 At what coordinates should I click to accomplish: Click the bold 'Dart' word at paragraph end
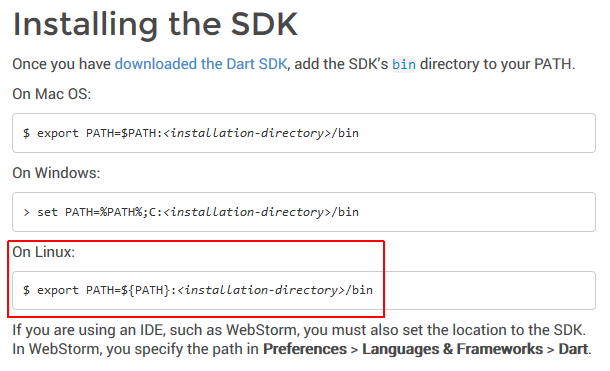pos(573,349)
